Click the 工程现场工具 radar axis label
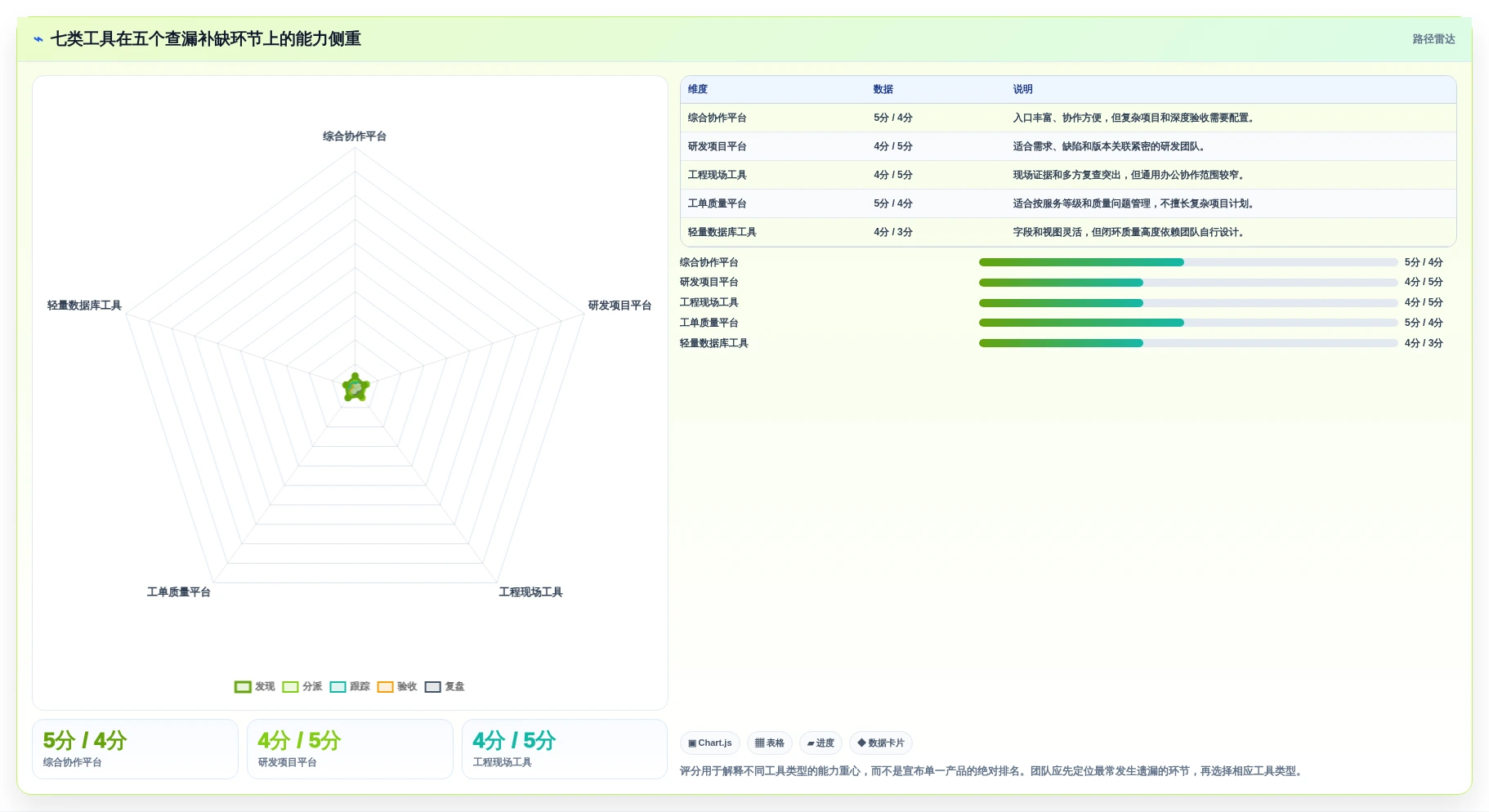Viewport: 1489px width, 812px height. (x=531, y=592)
